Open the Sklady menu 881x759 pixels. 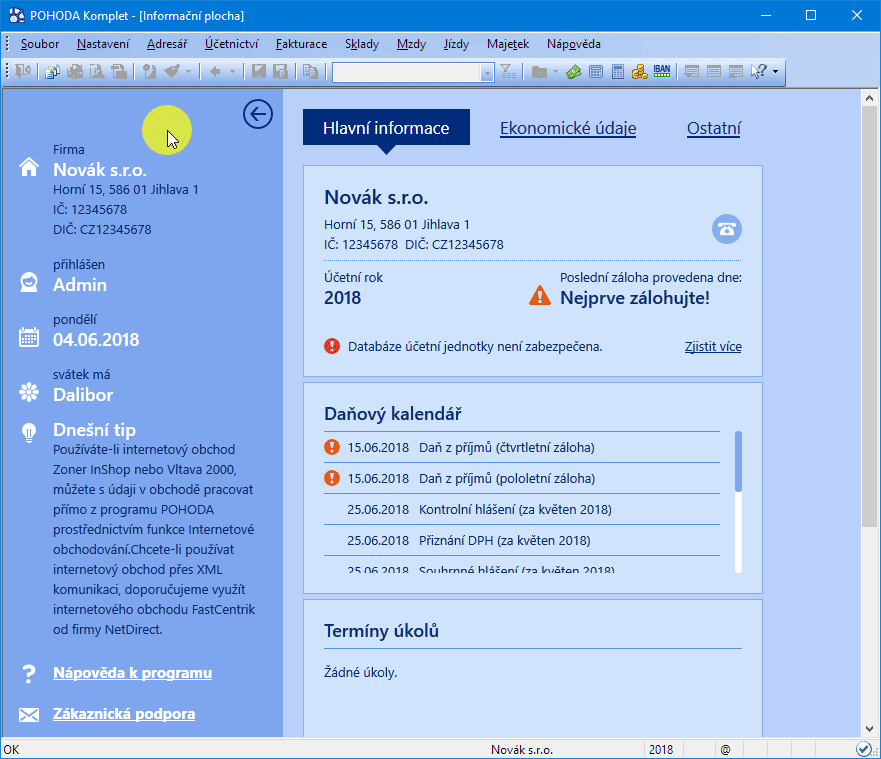click(362, 44)
